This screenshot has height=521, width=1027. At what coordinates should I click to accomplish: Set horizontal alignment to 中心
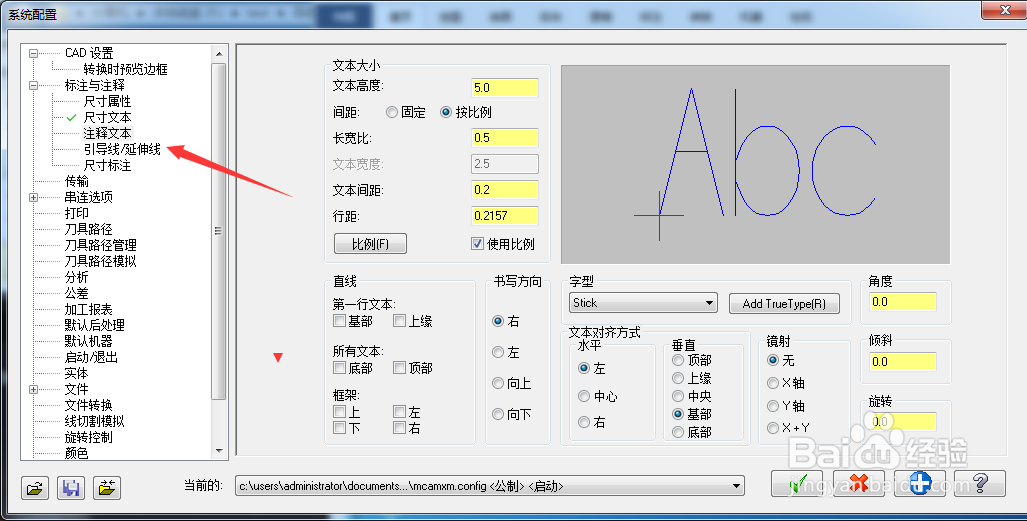(584, 396)
